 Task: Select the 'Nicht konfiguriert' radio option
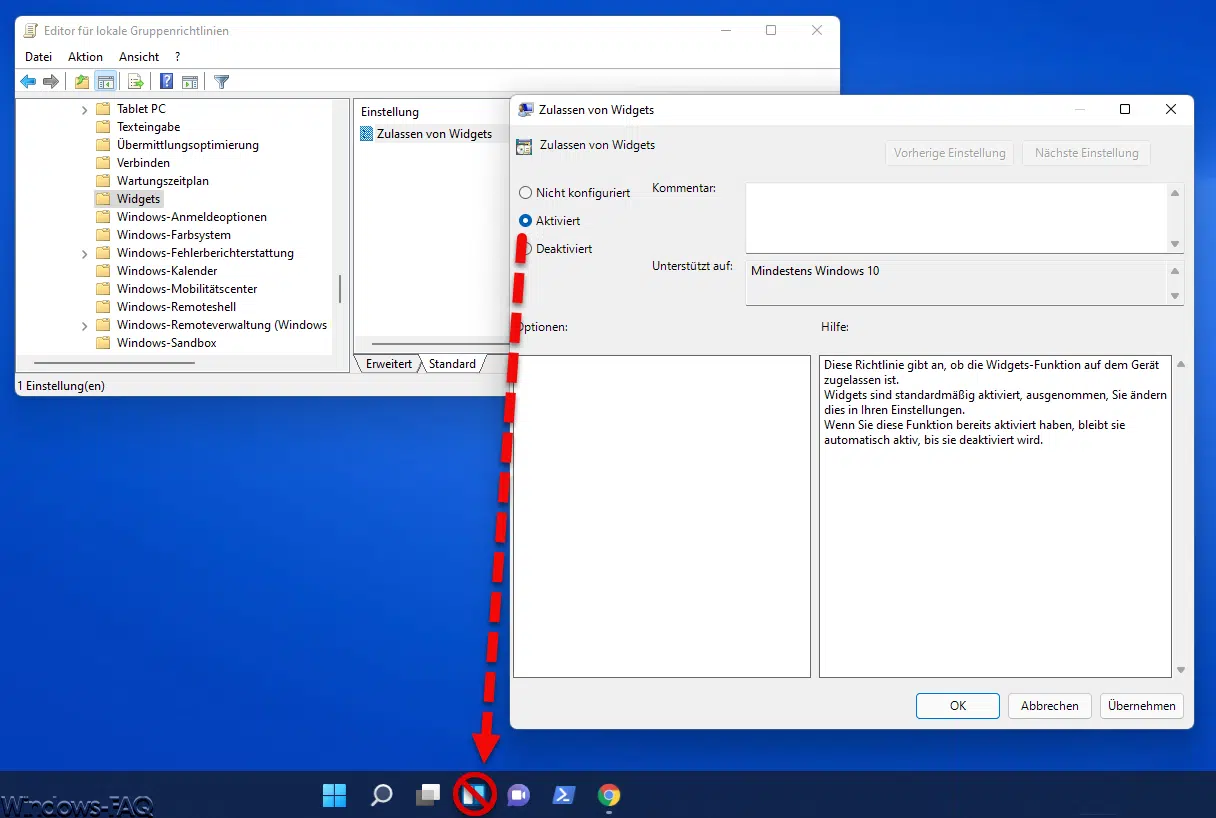526,193
